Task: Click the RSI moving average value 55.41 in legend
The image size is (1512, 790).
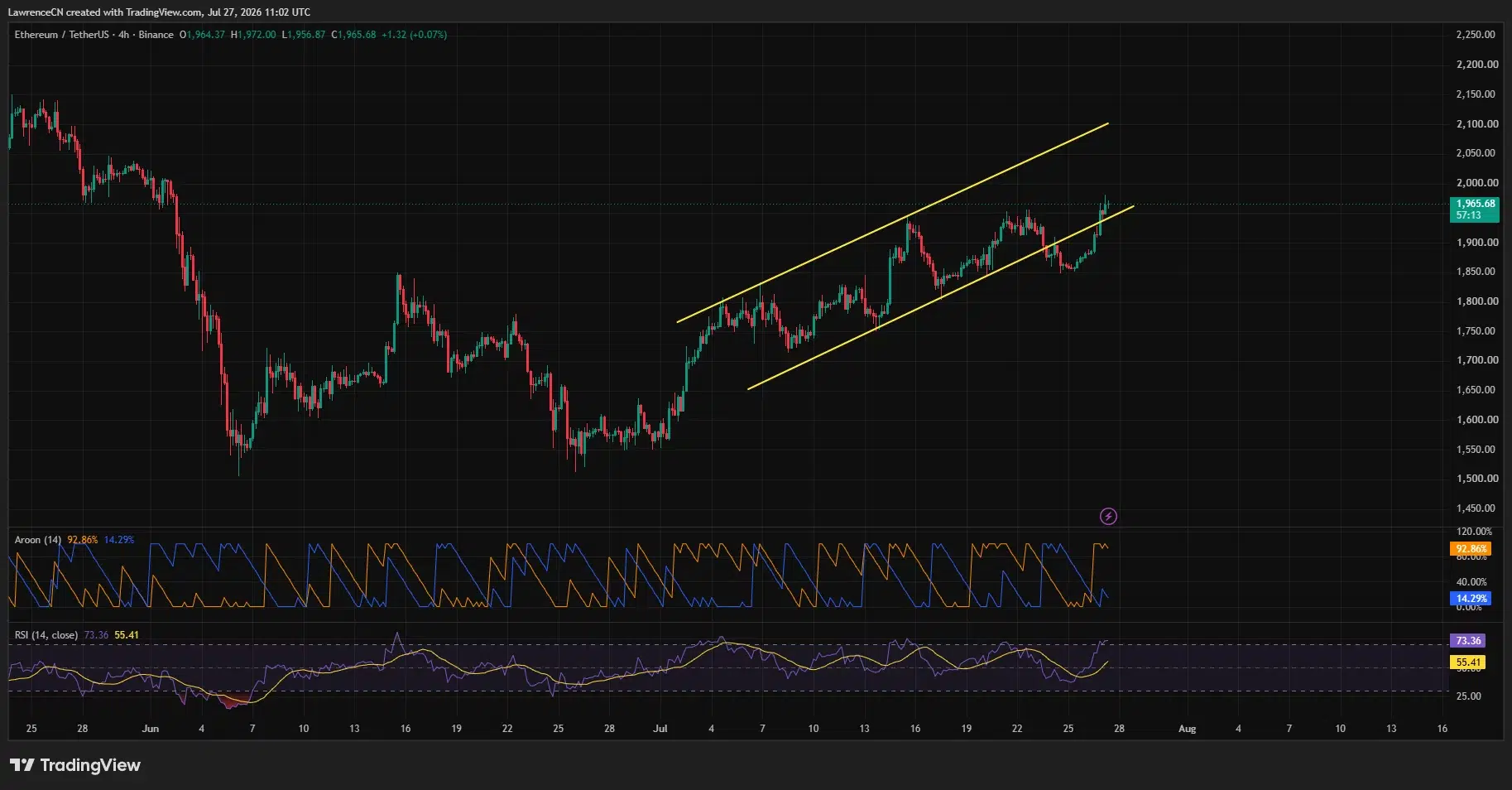Action: point(127,635)
